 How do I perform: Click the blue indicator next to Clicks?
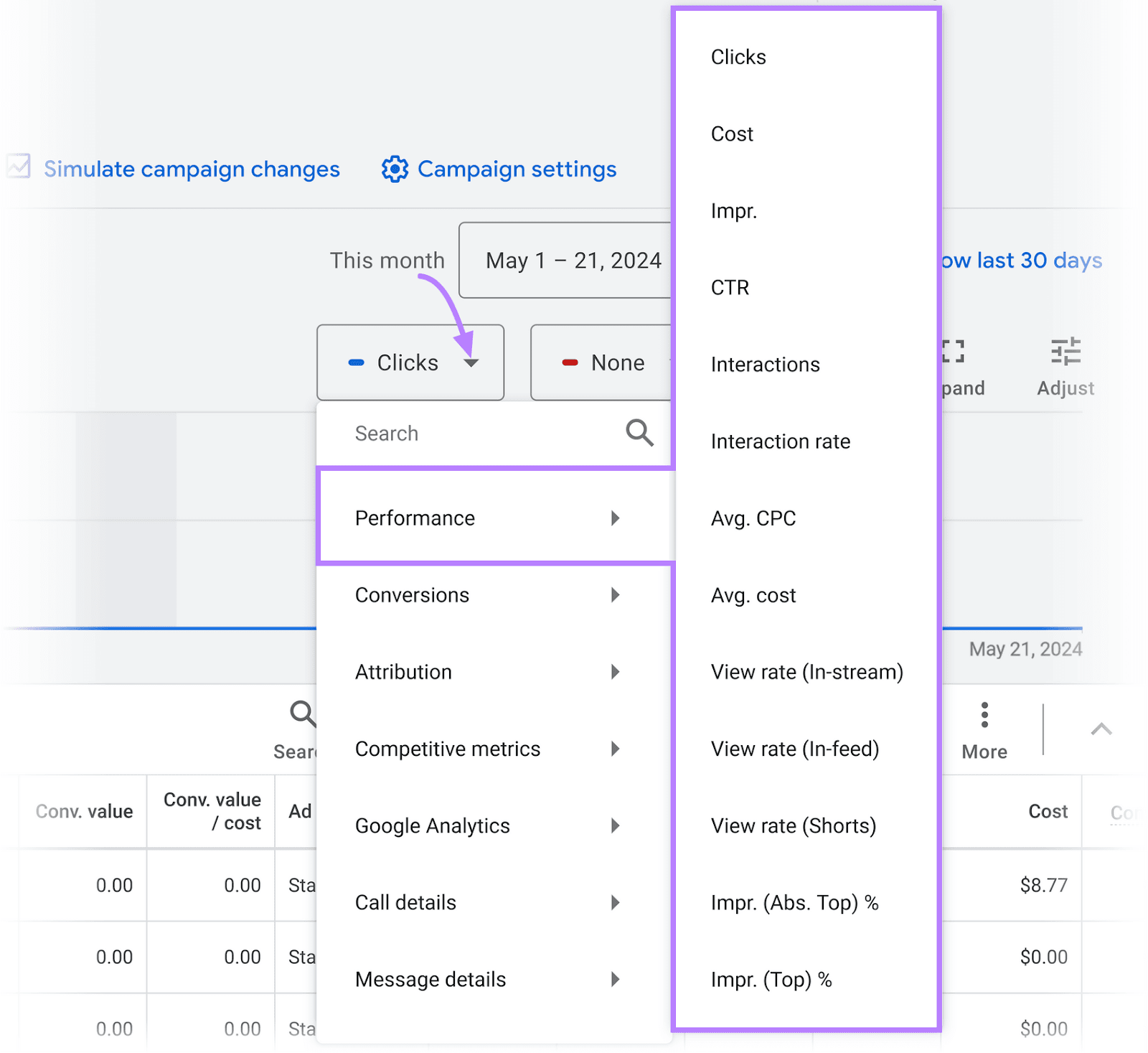pos(357,362)
